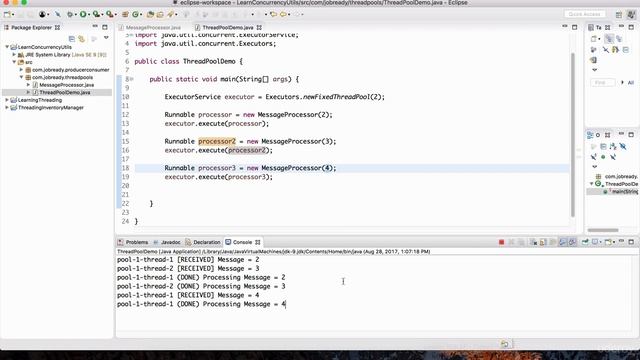Screen dimensions: 640x360
Task: Maximize the Package Explorer view
Action: click(105, 27)
